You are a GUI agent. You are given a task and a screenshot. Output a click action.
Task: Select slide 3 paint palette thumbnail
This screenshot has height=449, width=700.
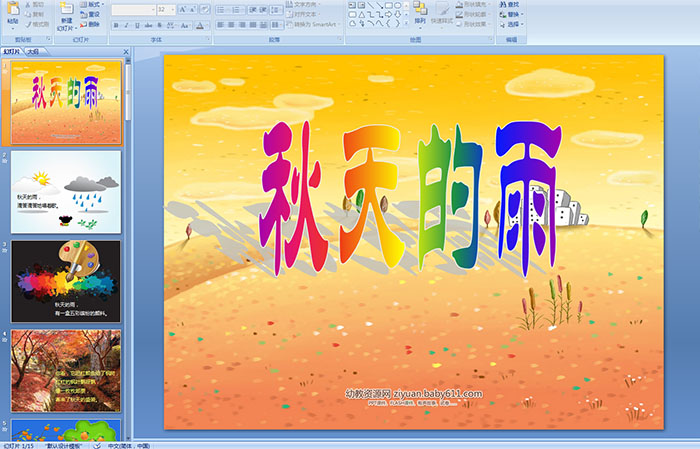(66, 282)
